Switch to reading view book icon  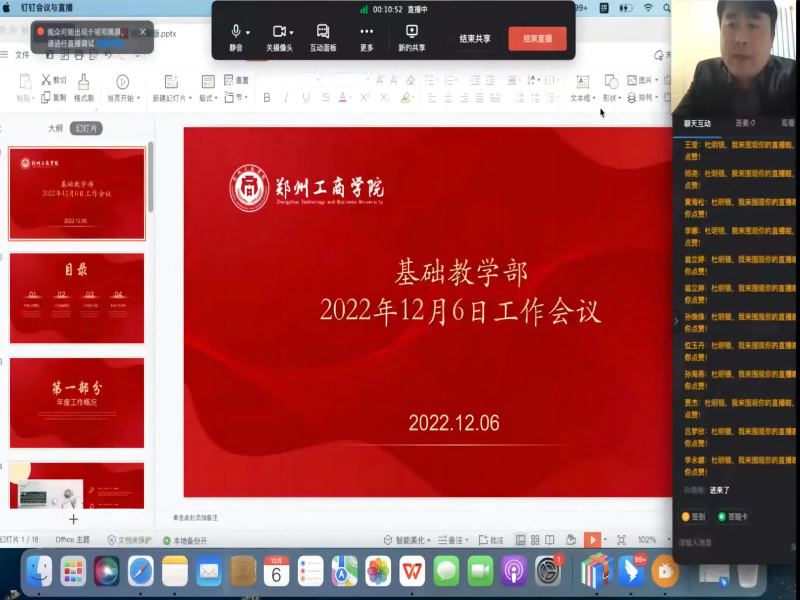(549, 540)
